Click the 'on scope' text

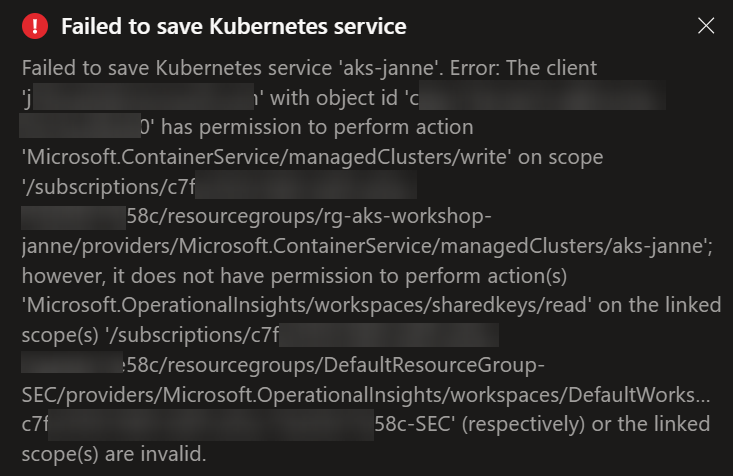(x=560, y=157)
